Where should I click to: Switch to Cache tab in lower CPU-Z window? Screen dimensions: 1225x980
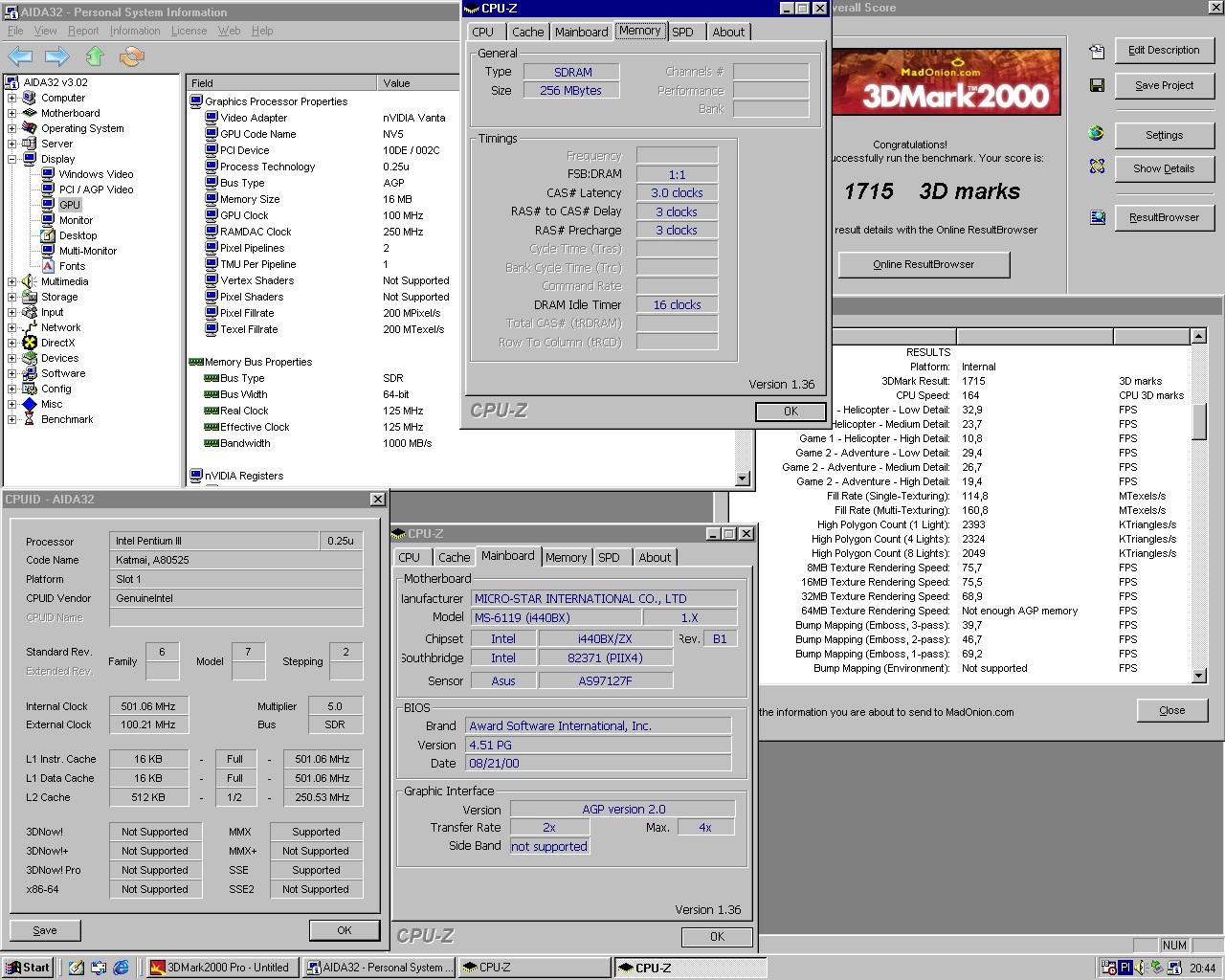click(454, 557)
